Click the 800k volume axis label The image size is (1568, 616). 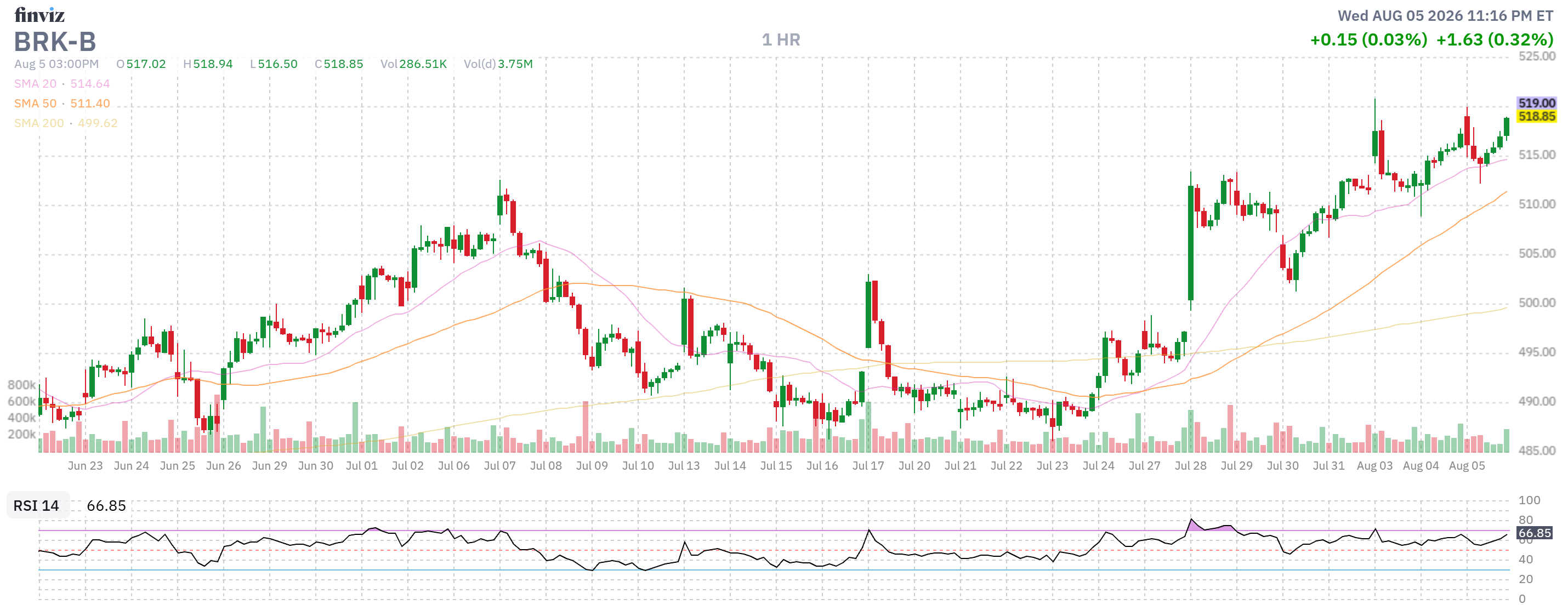point(21,385)
